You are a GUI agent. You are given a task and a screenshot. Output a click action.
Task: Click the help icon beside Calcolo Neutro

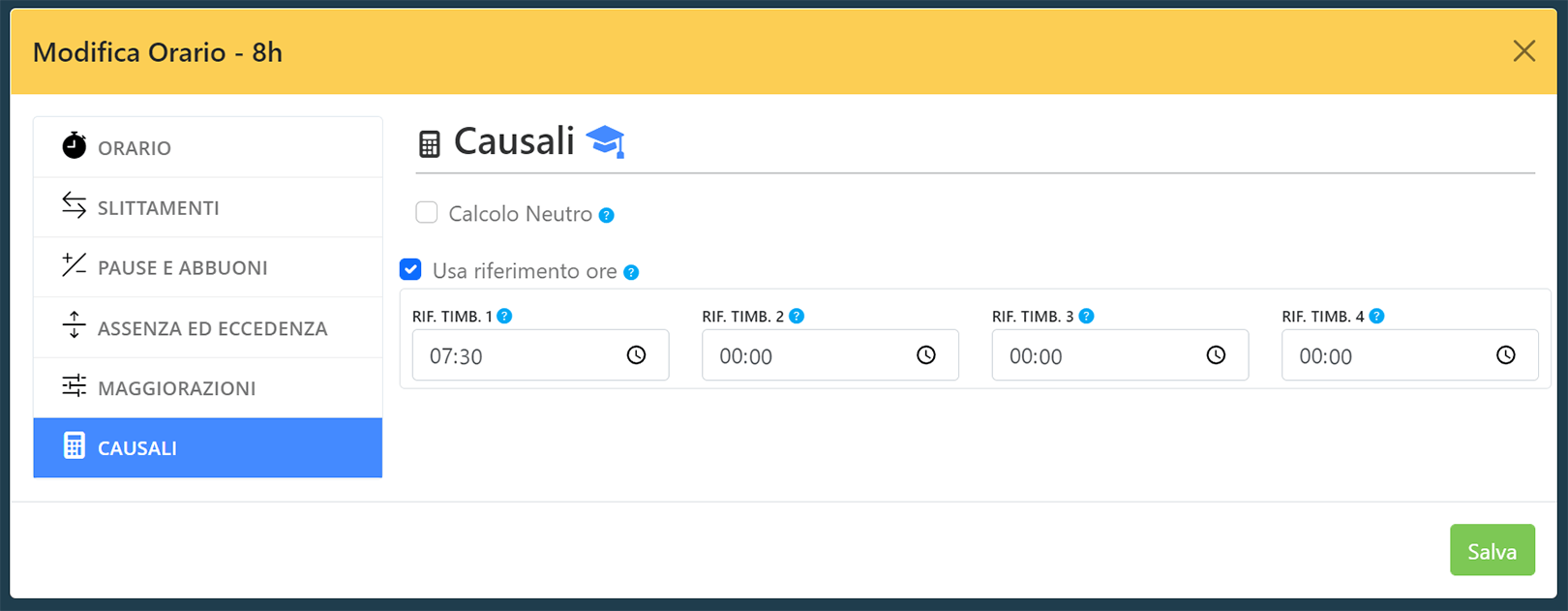pos(607,215)
